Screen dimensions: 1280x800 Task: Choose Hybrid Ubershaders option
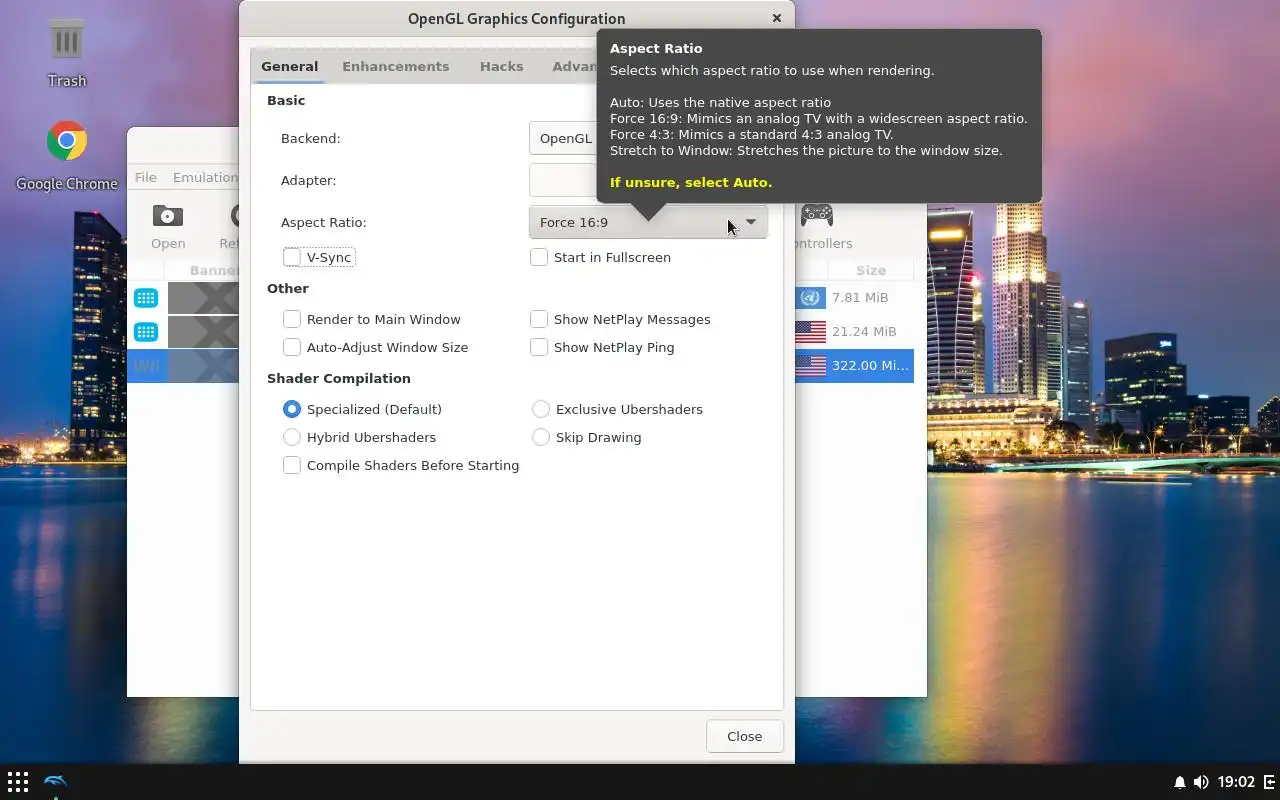[292, 437]
